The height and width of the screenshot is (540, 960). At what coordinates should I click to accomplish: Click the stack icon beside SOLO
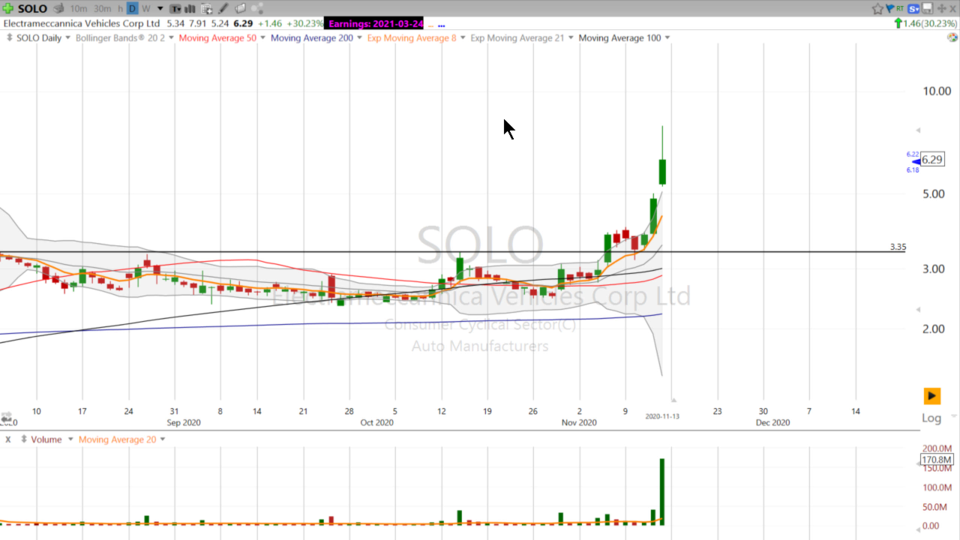(x=59, y=9)
